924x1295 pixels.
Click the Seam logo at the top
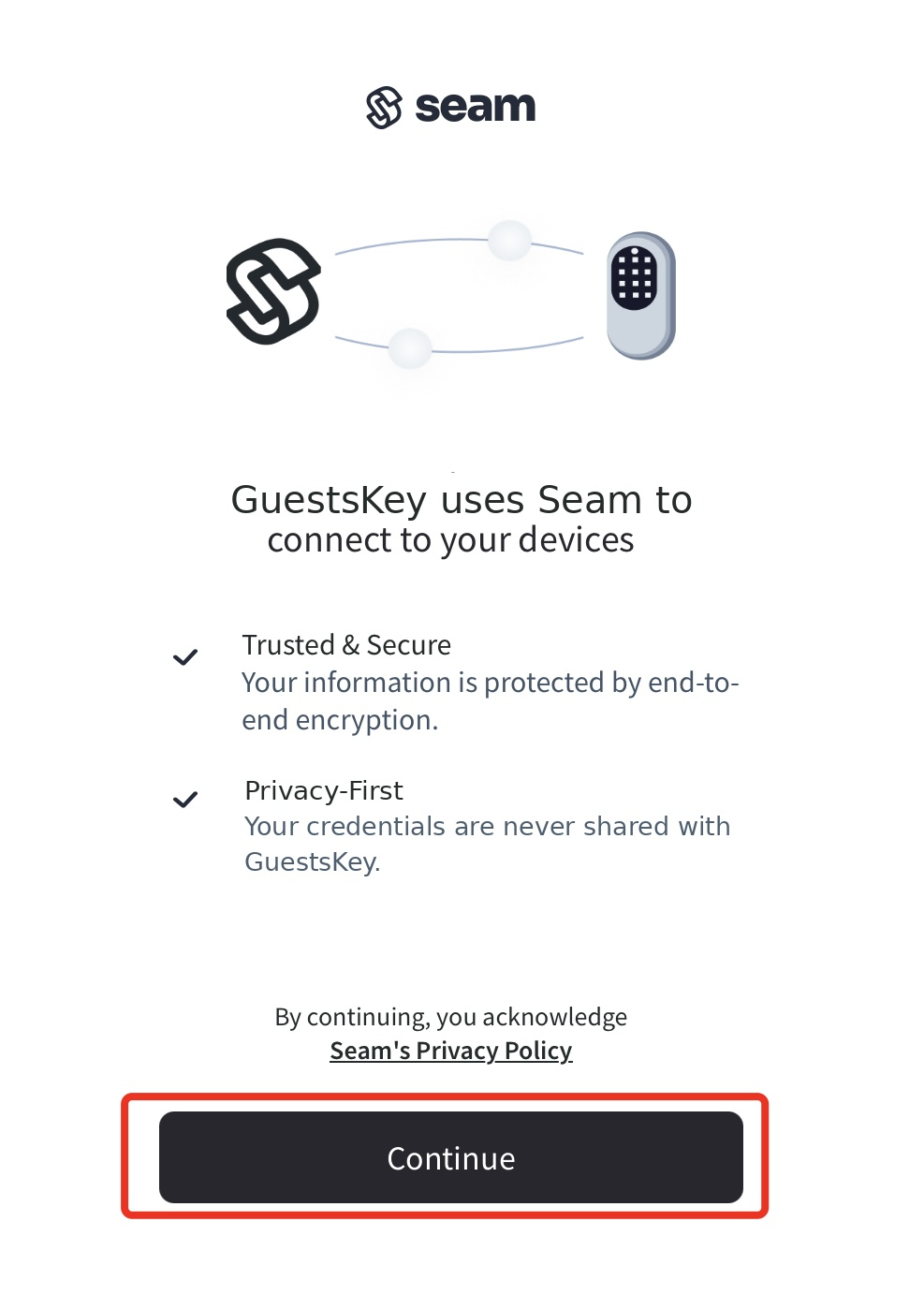point(449,106)
